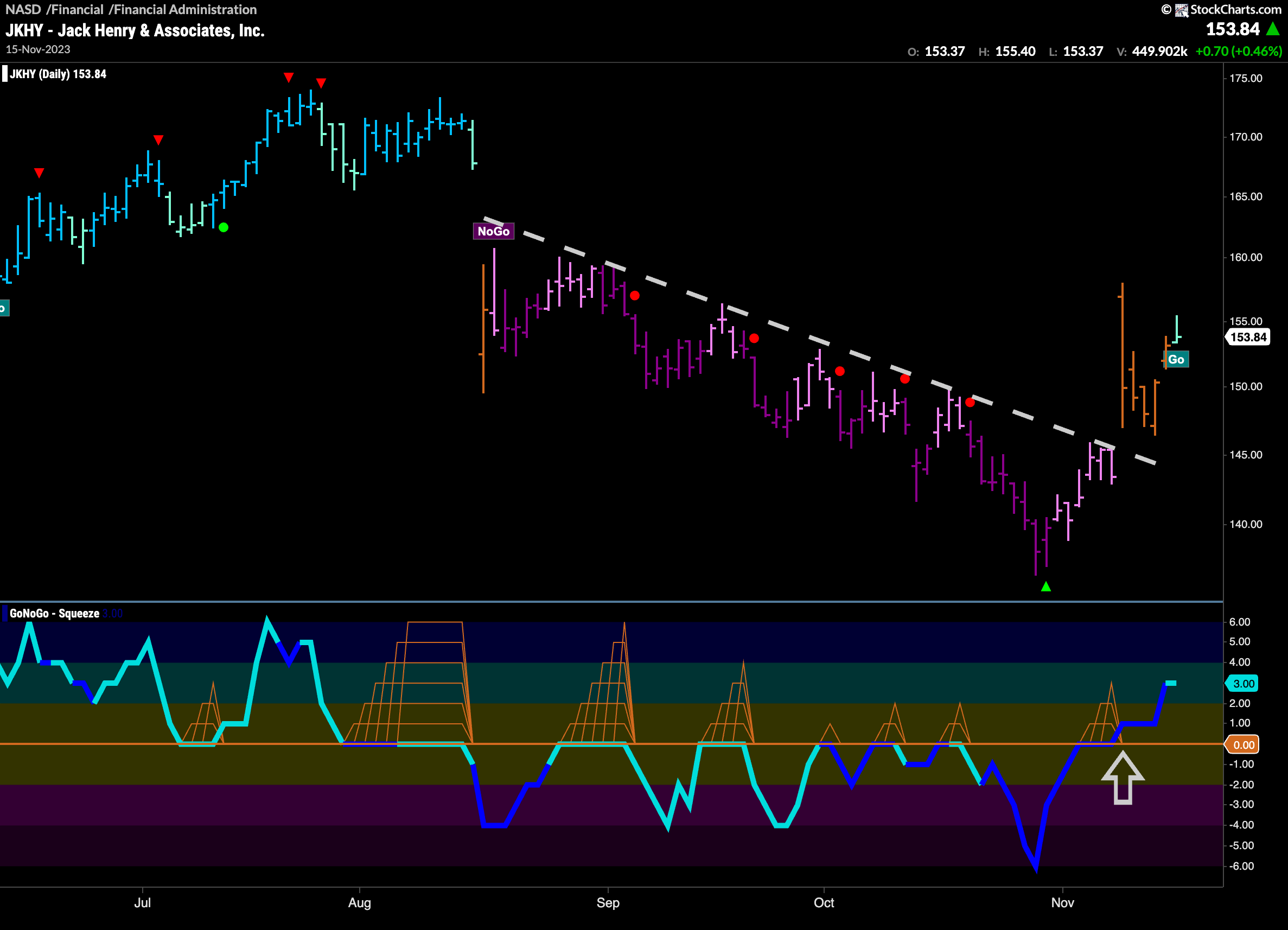Click the Open value 153.37

945,51
